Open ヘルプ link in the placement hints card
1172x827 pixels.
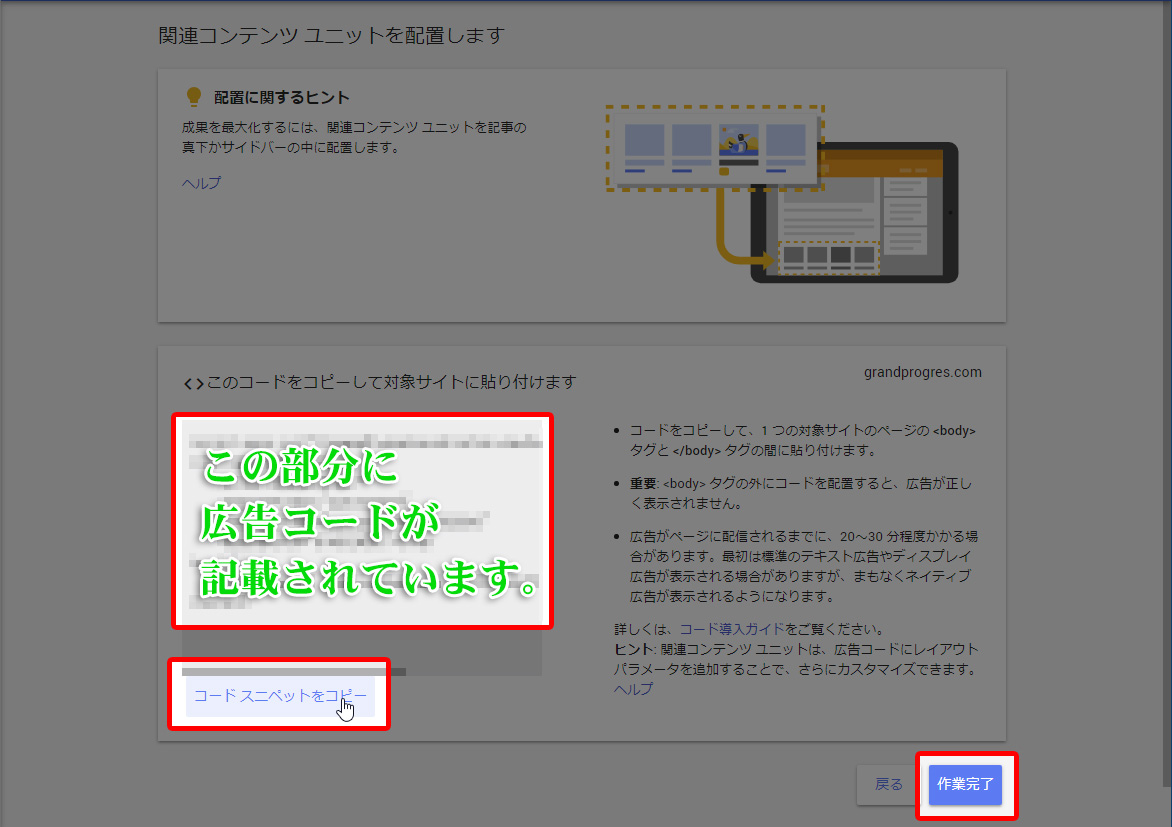click(201, 183)
